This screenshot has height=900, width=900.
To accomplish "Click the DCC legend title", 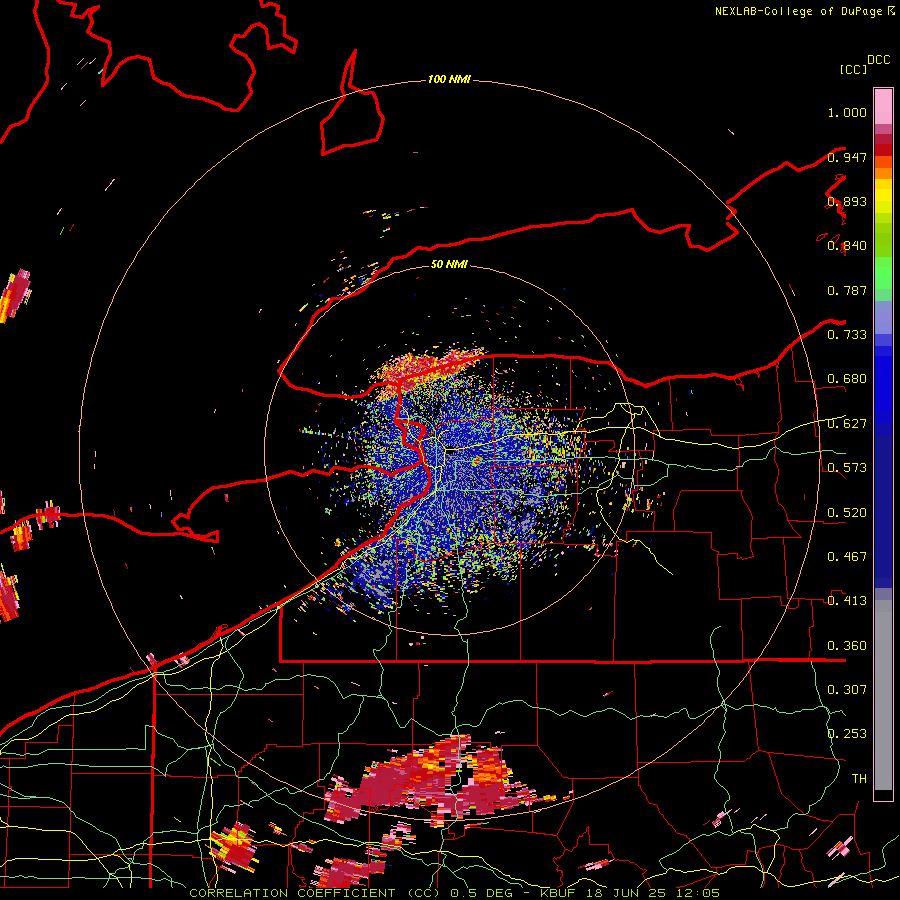I will (x=878, y=60).
